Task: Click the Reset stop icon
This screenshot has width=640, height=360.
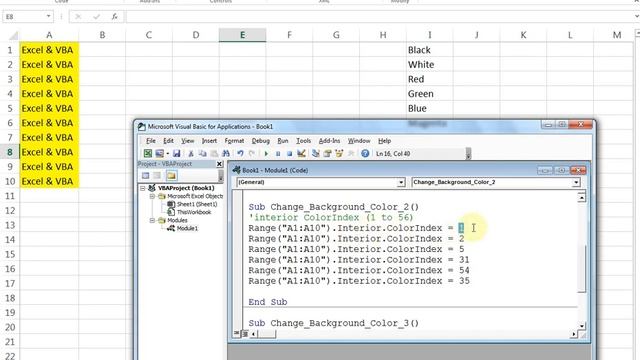Action: point(289,154)
